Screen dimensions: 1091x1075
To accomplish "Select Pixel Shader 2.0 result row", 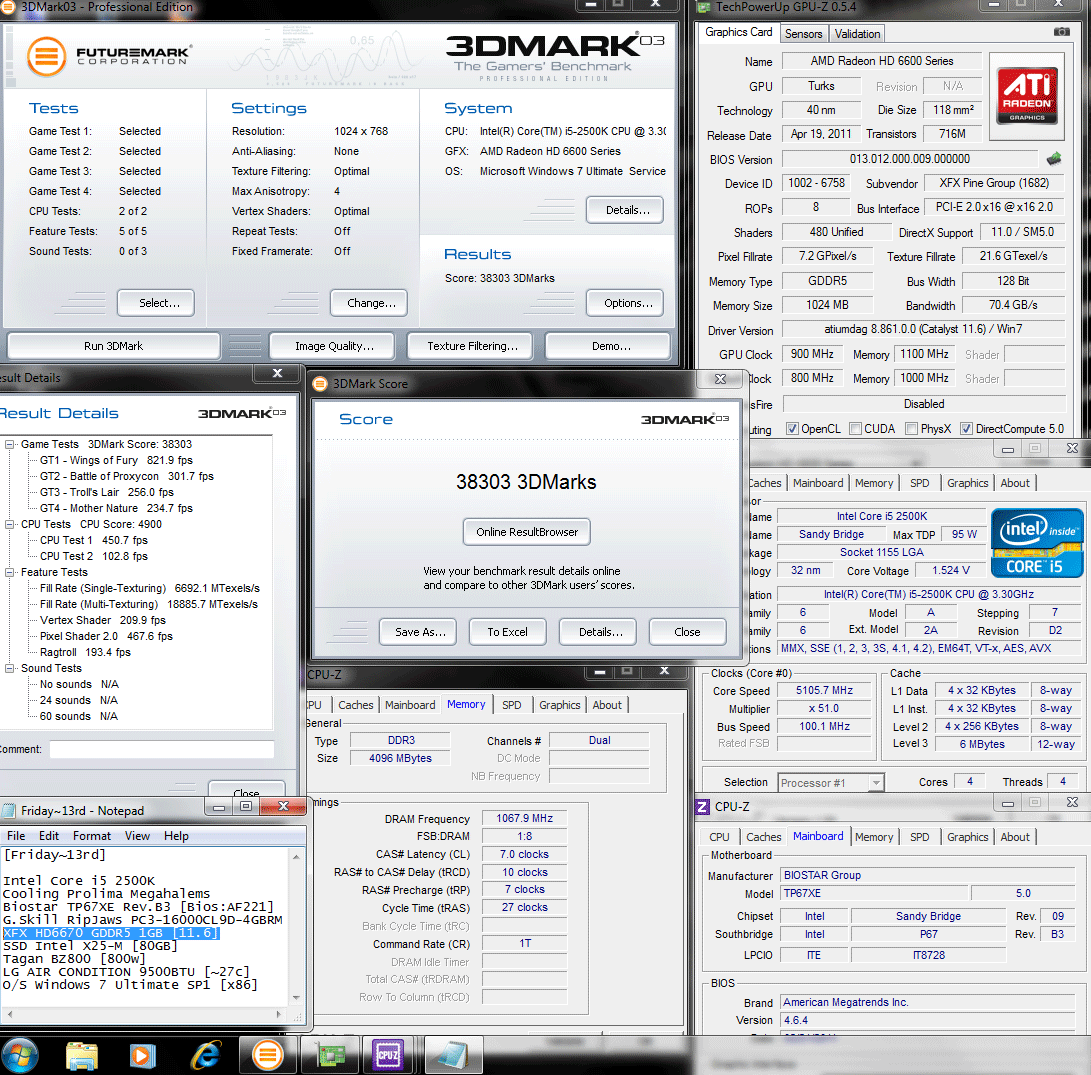I will (106, 636).
